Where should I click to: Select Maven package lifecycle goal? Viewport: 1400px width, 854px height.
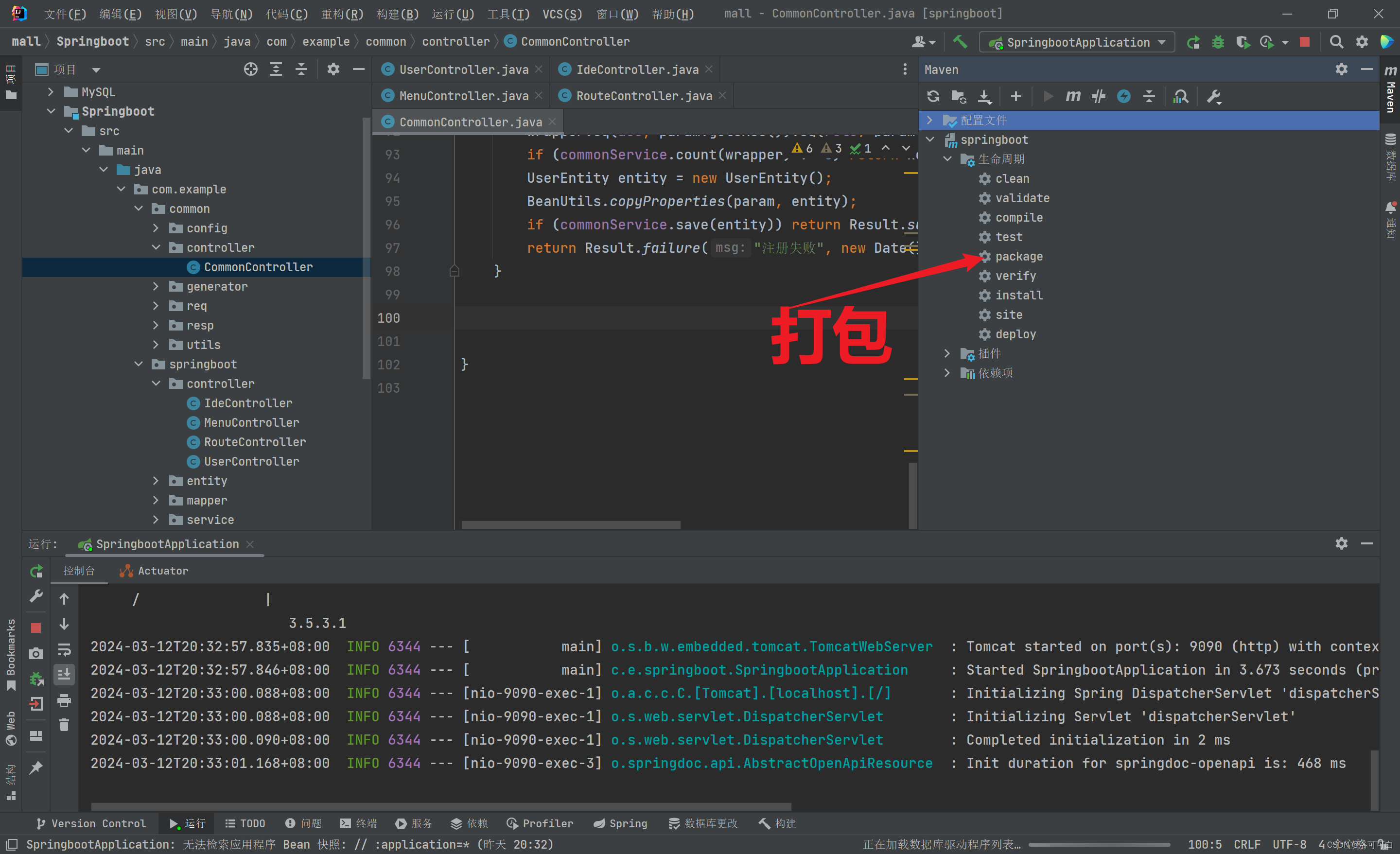click(1019, 256)
